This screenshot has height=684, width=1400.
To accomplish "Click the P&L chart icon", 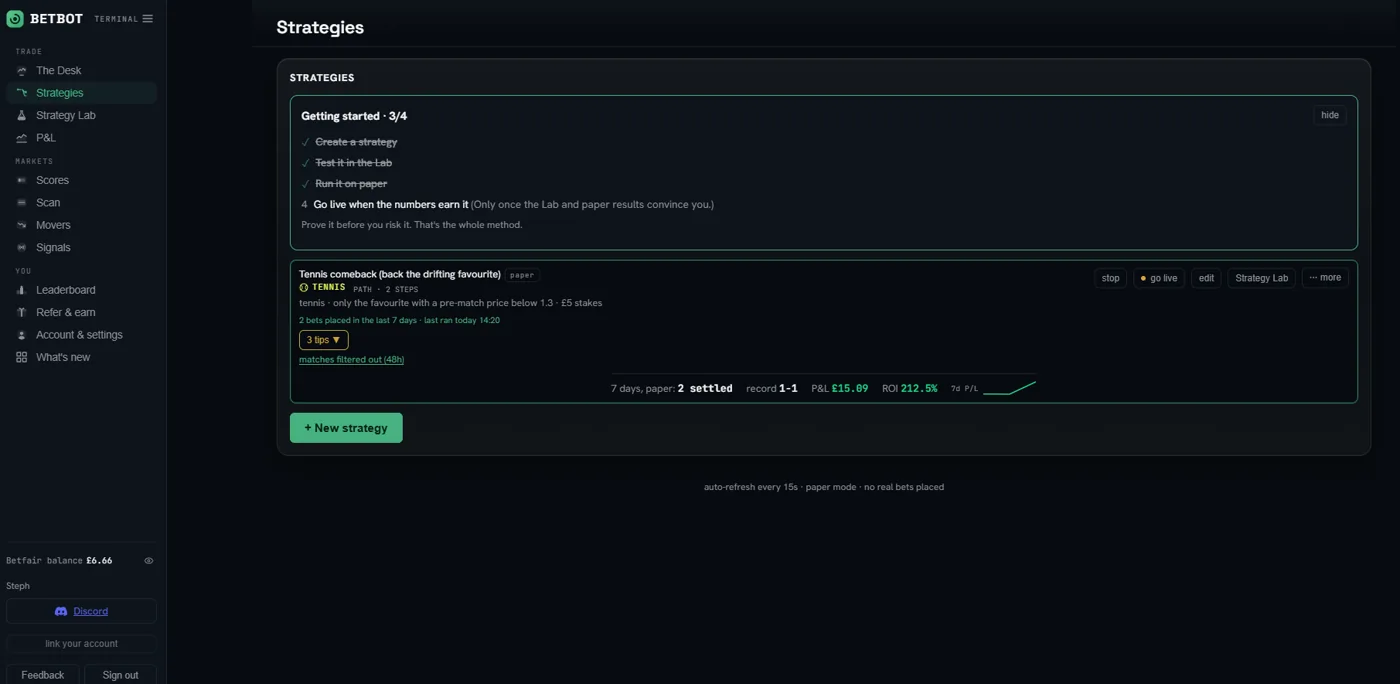I will tap(21, 138).
